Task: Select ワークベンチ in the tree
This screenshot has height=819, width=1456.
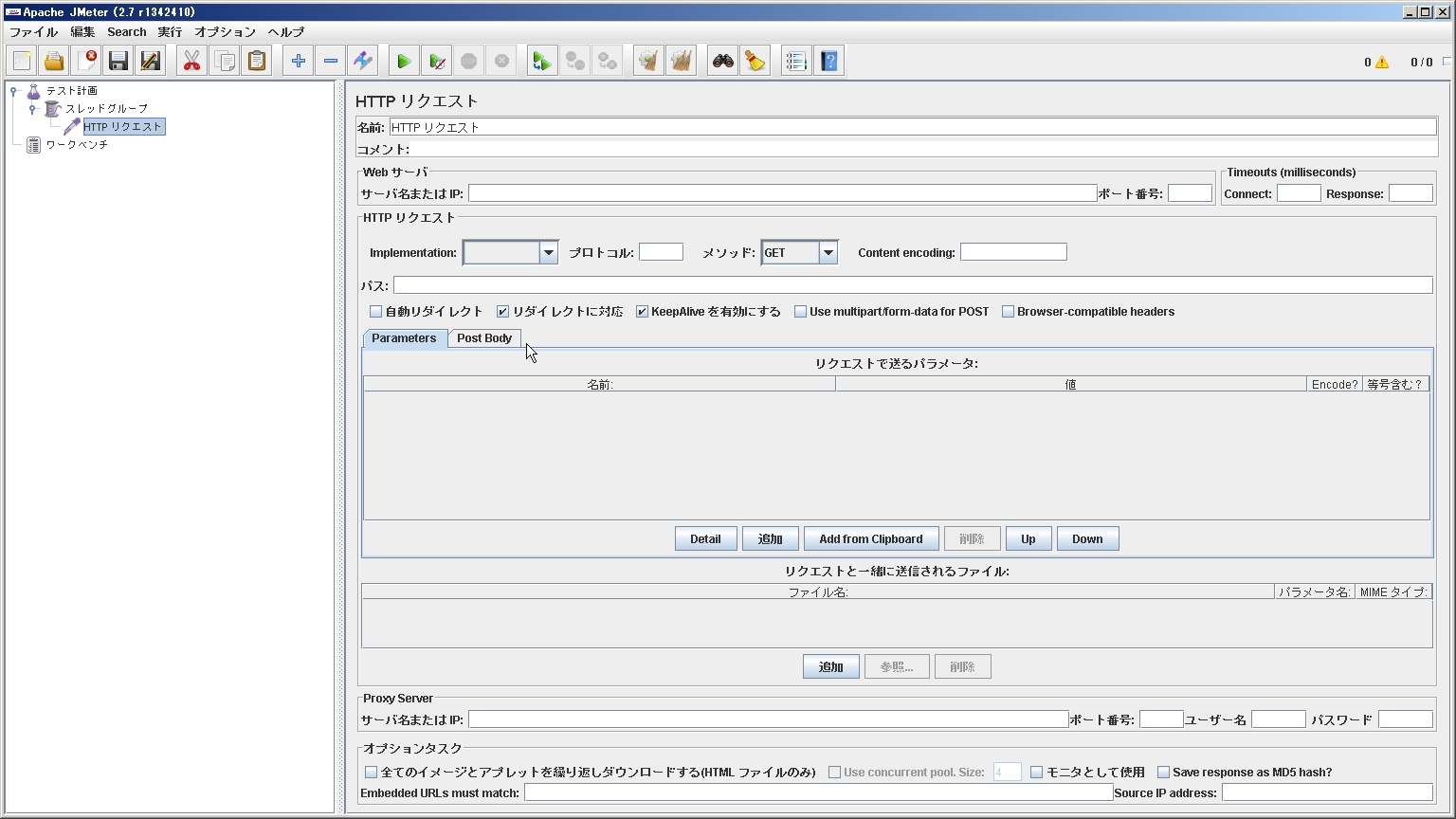Action: coord(77,145)
